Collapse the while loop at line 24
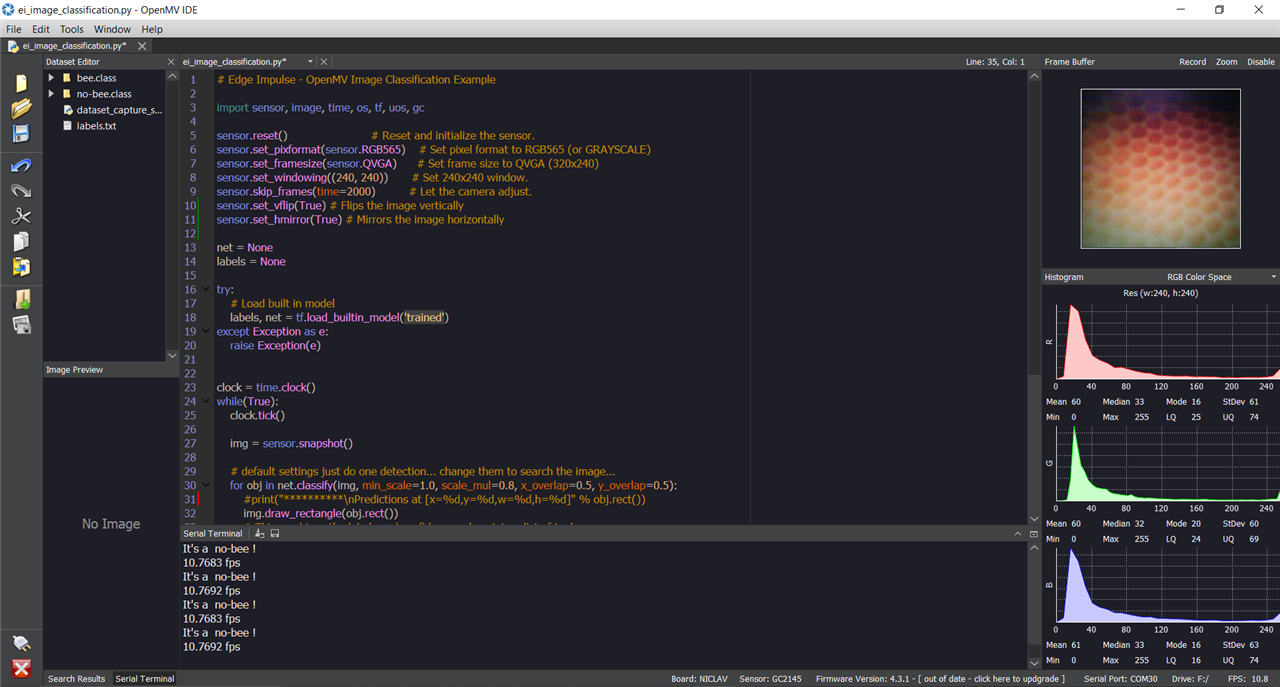This screenshot has height=687, width=1280. tap(206, 402)
